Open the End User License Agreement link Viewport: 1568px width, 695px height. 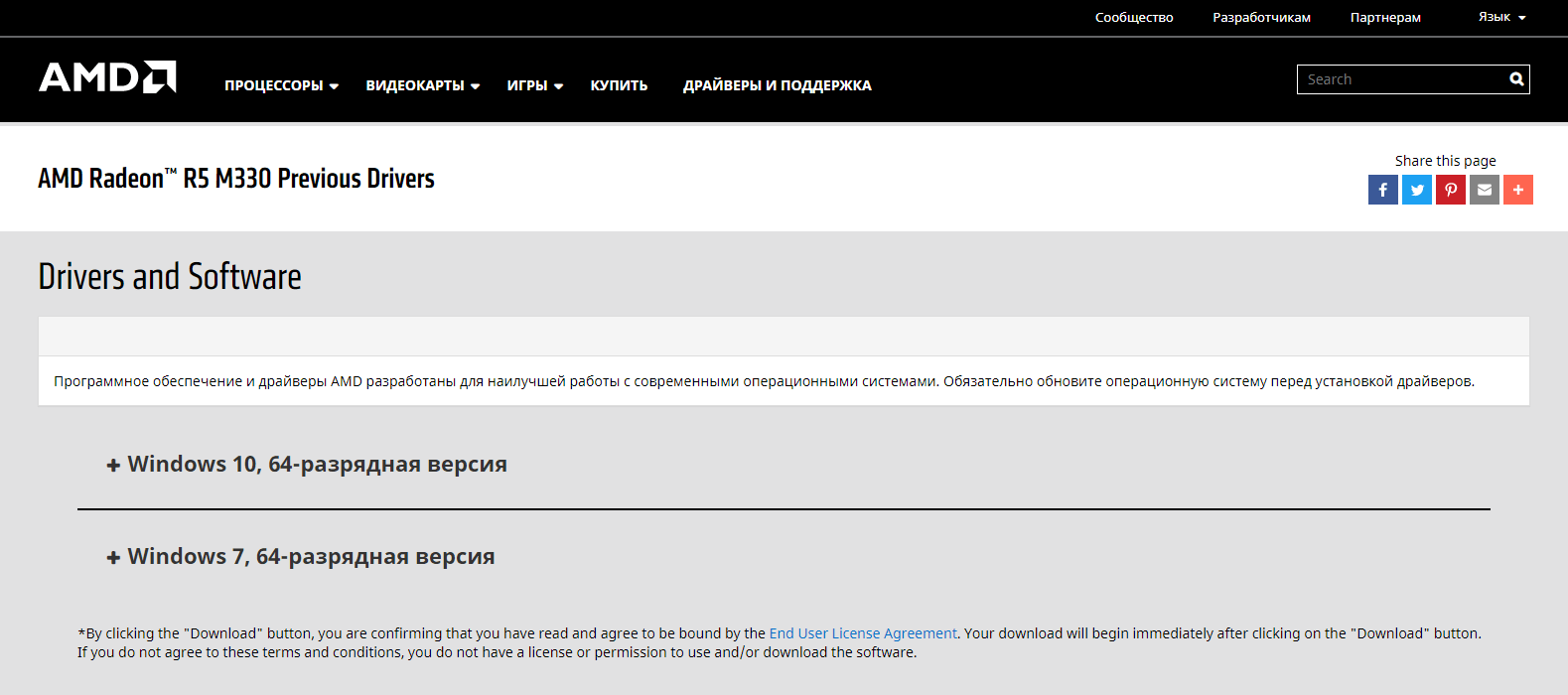[x=862, y=633]
